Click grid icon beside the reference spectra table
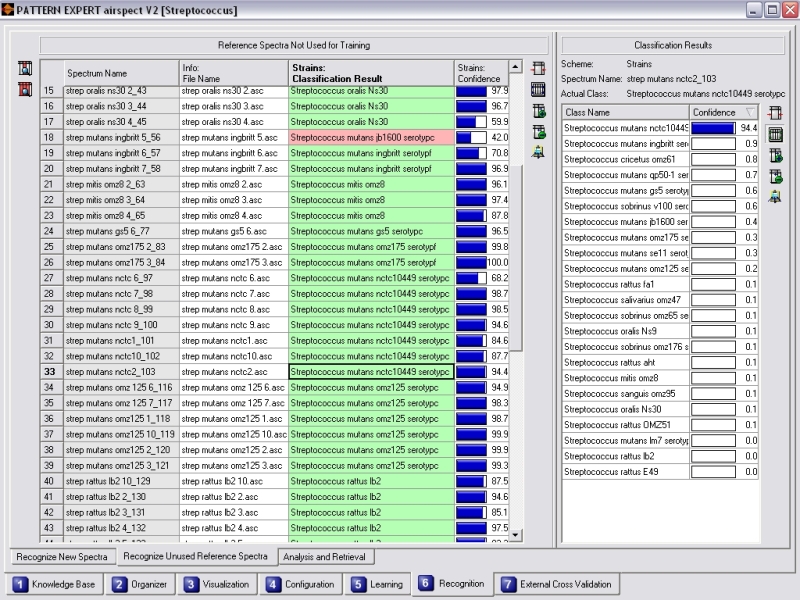The width and height of the screenshot is (800, 600). [x=539, y=90]
